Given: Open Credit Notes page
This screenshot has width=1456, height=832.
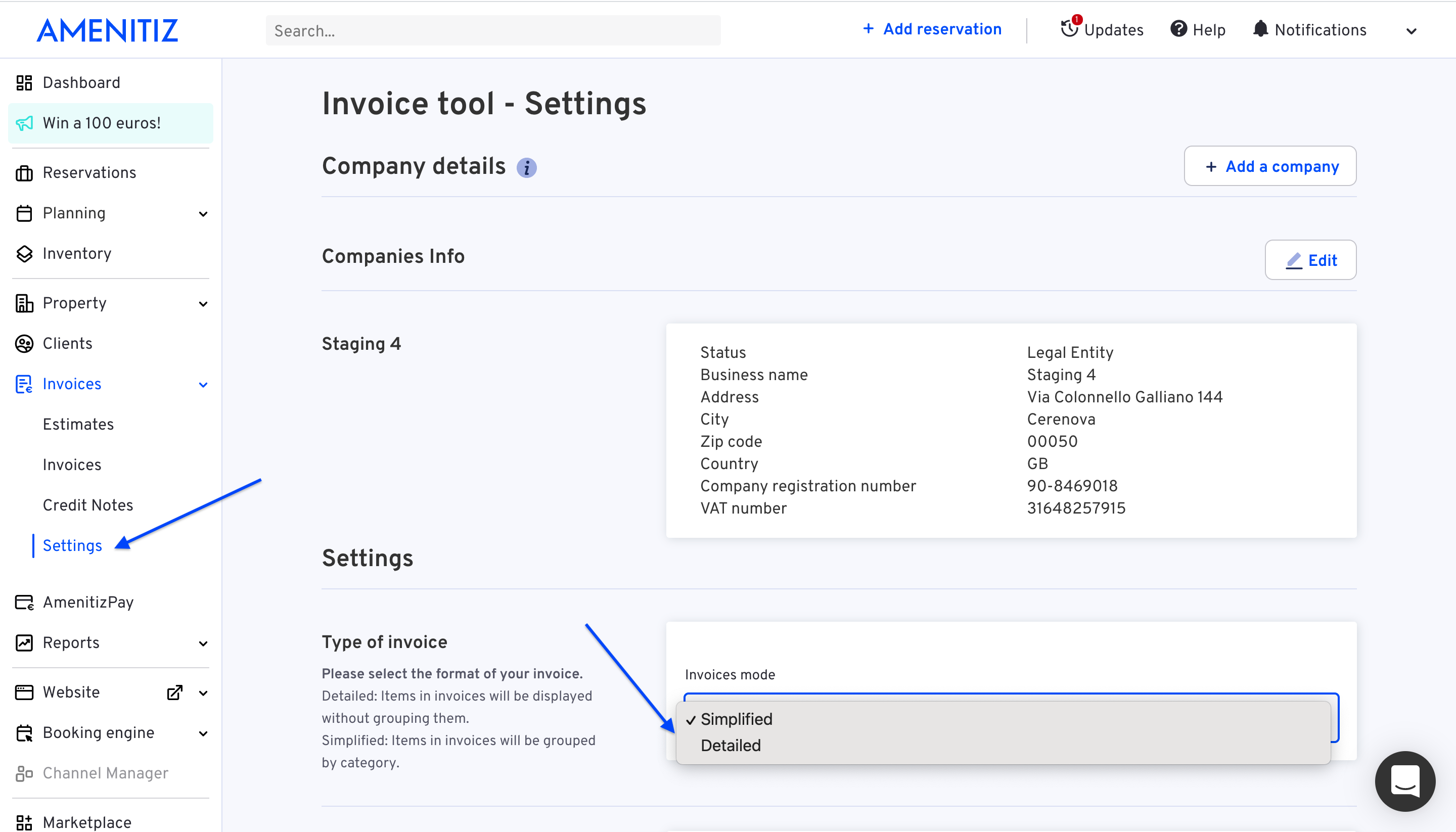Looking at the screenshot, I should (x=88, y=505).
